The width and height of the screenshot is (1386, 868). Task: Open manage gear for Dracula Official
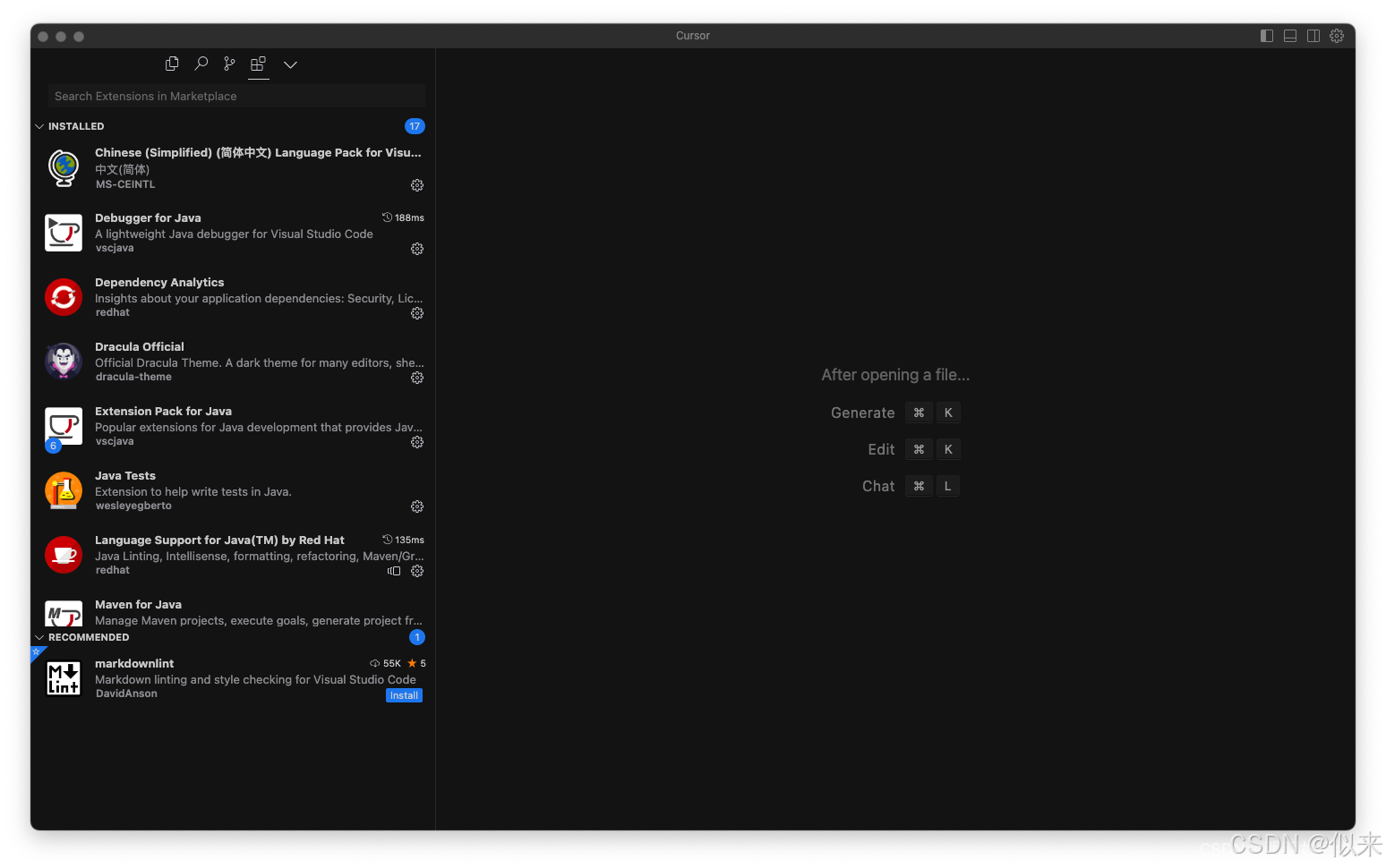tap(417, 378)
